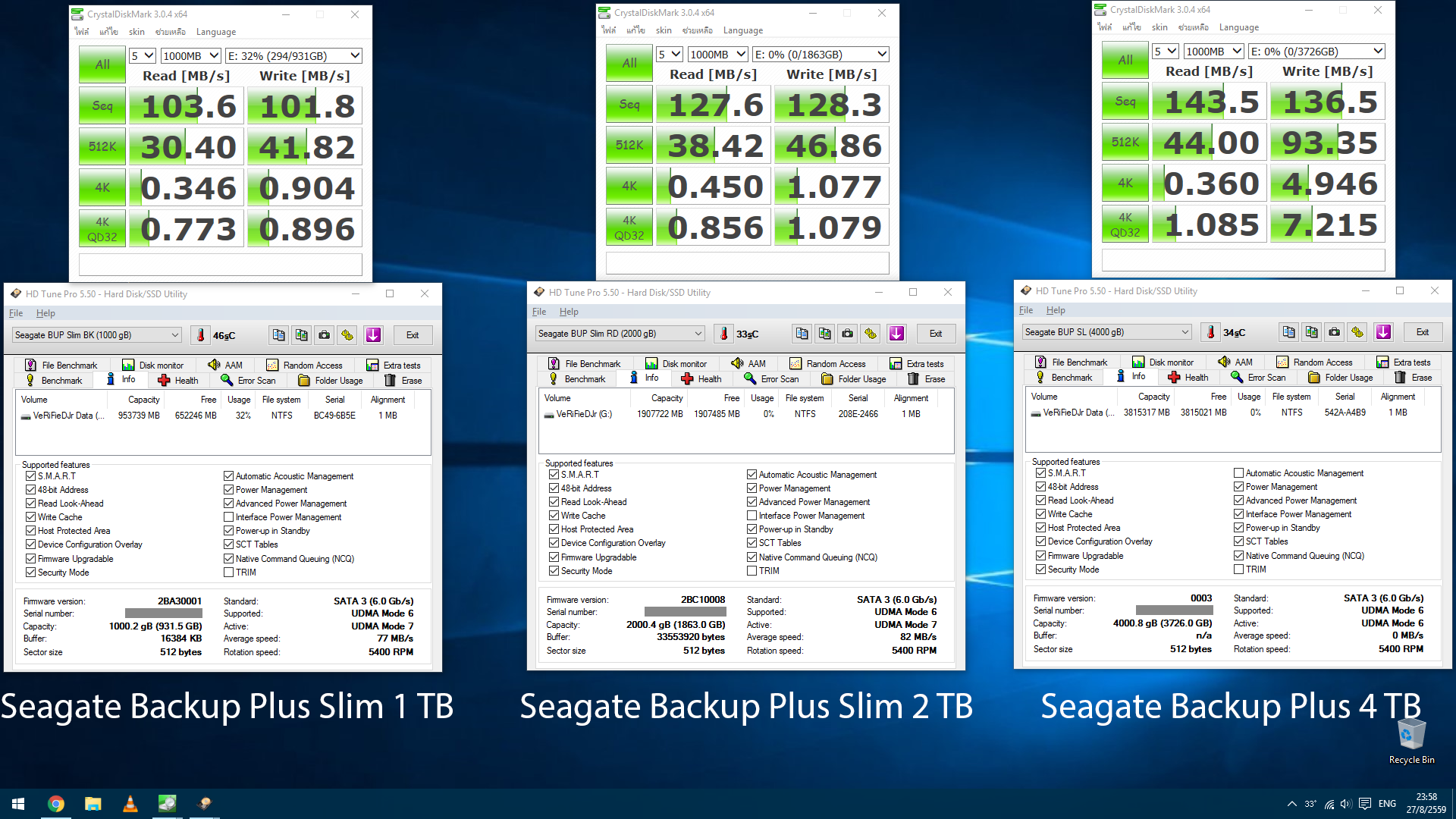
Task: Switch to Health tab in 1000 gB HD Tune window
Action: [179, 381]
